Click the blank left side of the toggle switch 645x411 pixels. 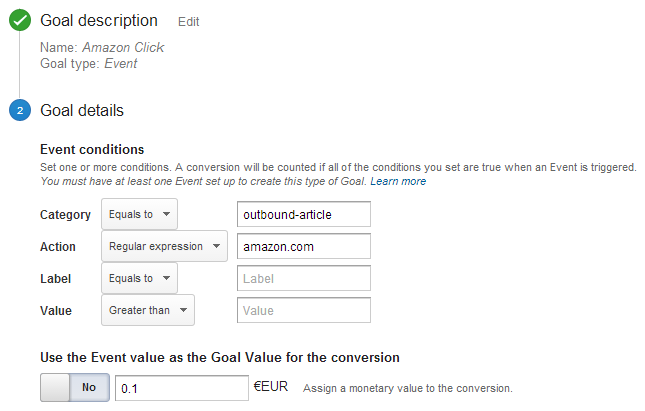tap(55, 387)
